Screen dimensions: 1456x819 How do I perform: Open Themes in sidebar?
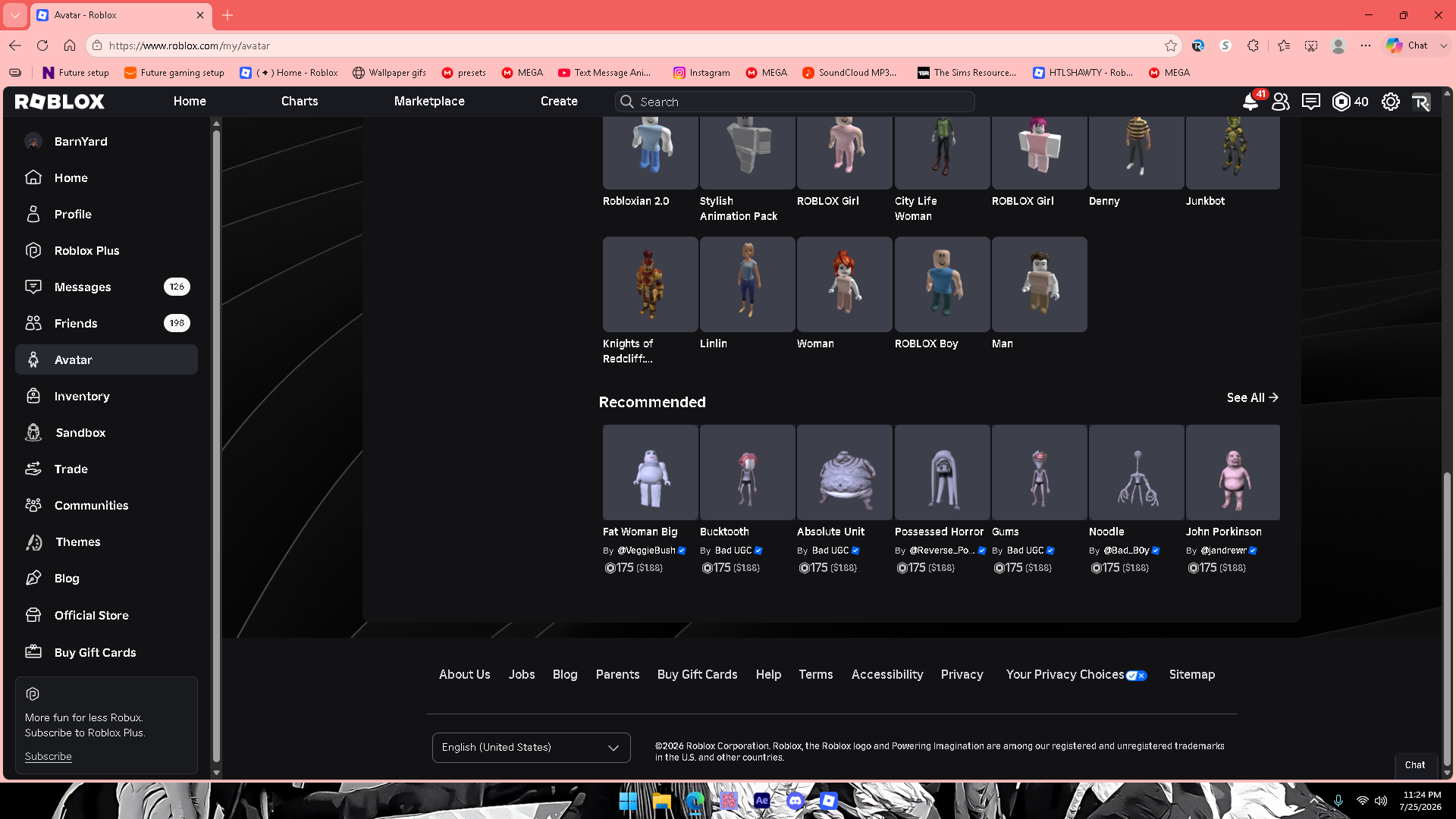pyautogui.click(x=106, y=541)
